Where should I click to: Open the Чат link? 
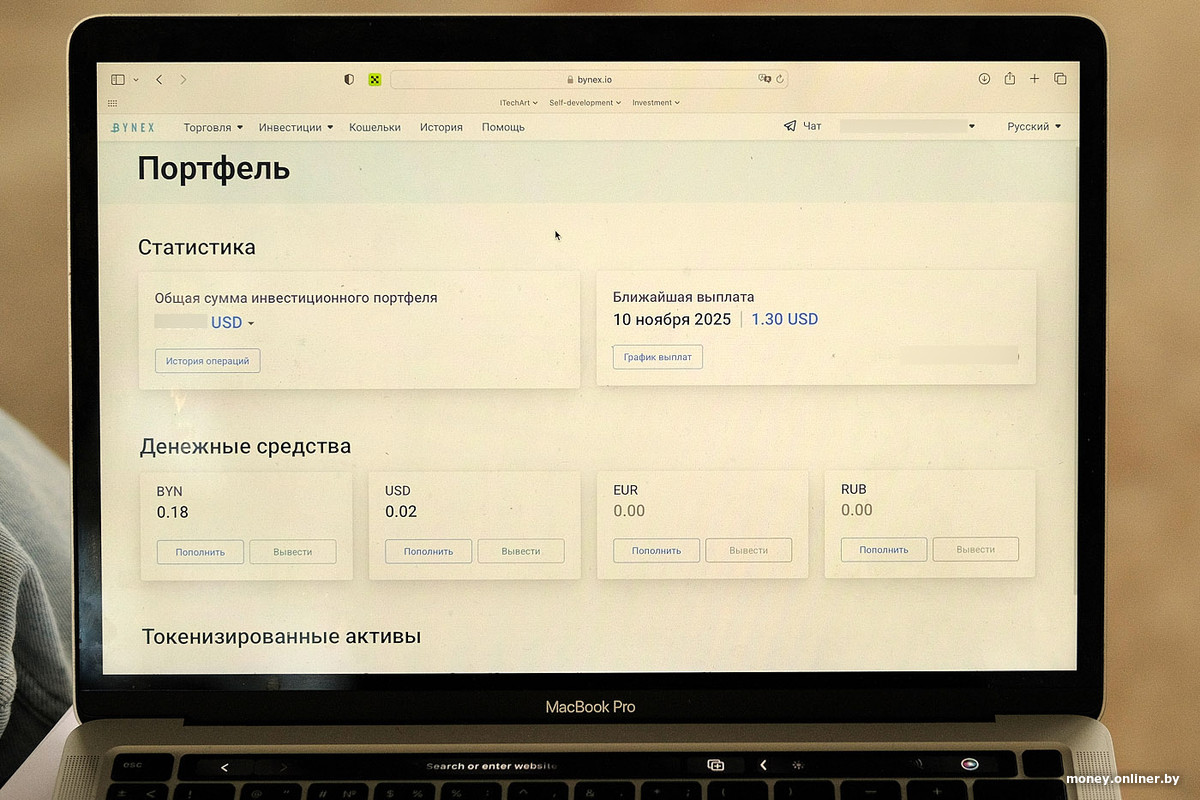click(x=812, y=126)
